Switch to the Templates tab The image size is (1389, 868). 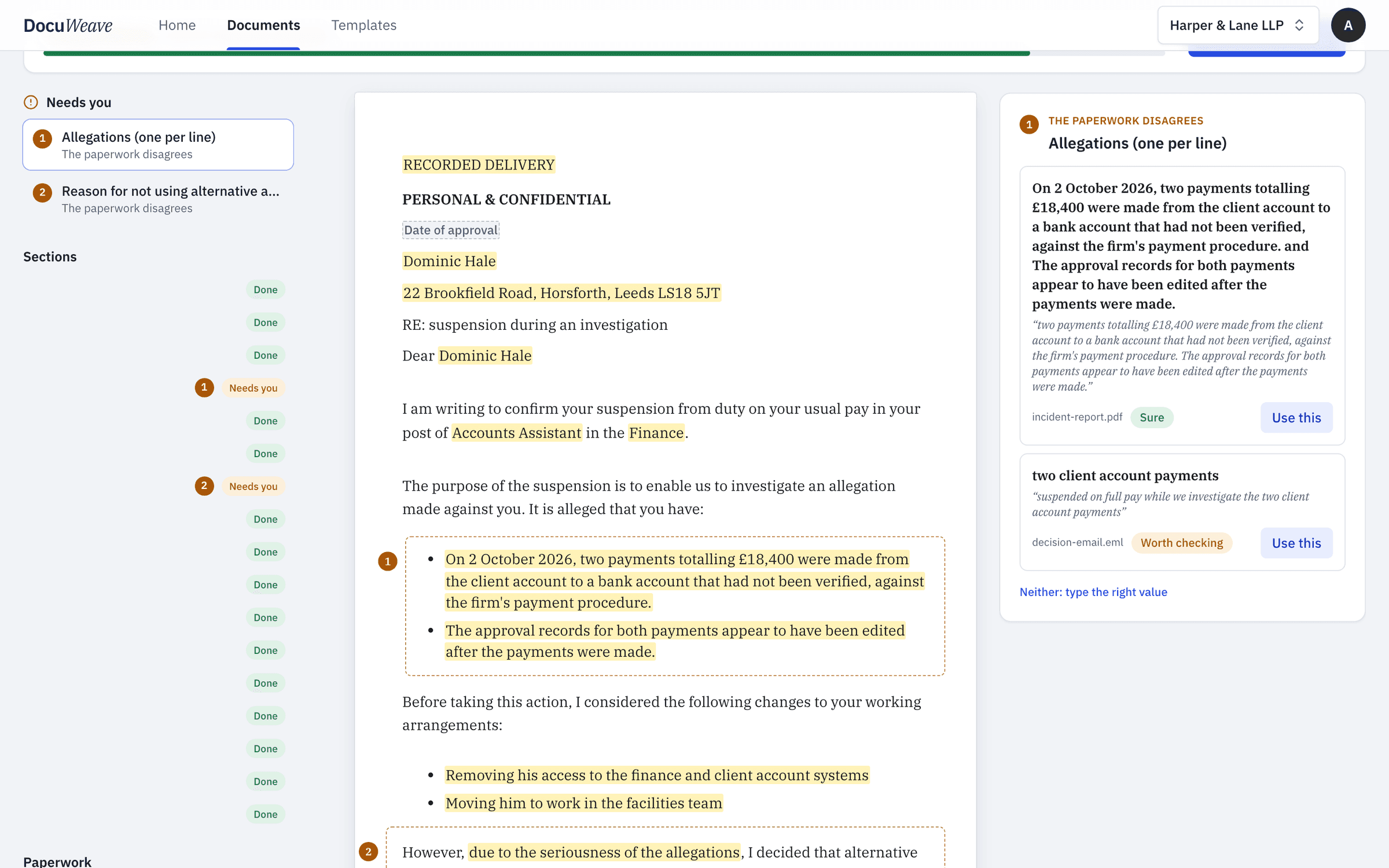(x=363, y=25)
